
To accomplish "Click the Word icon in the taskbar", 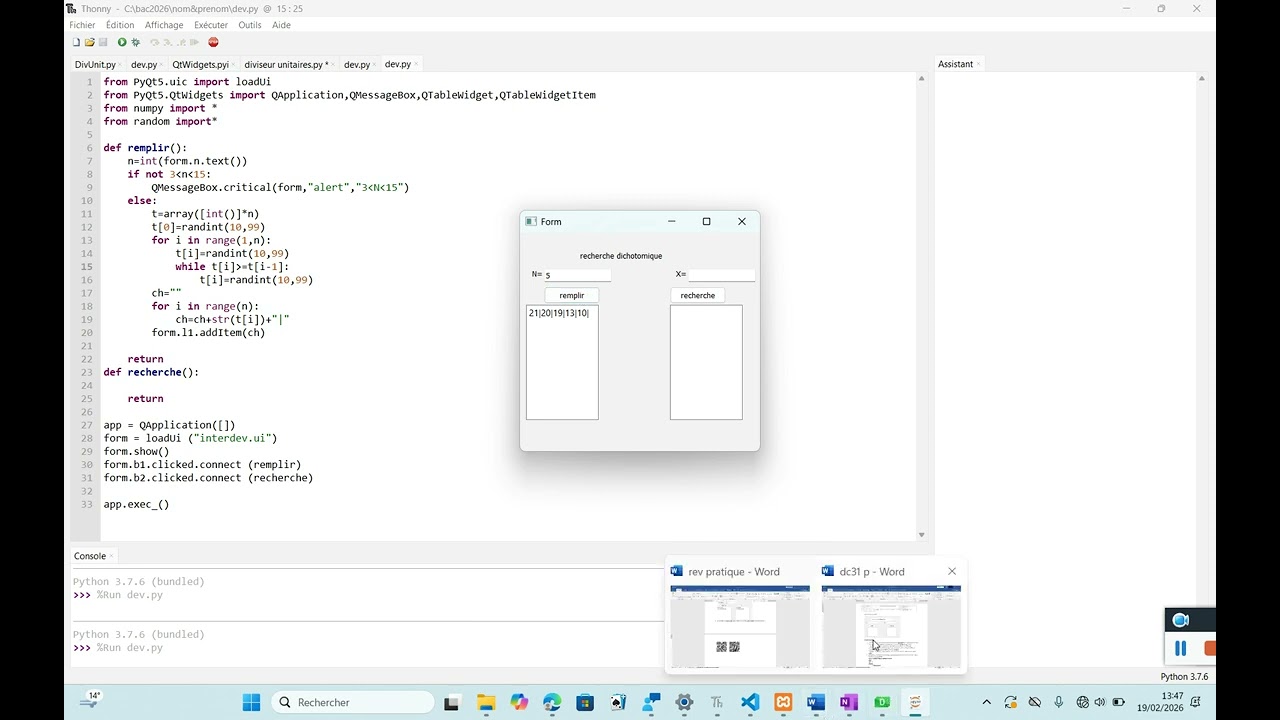I will click(x=816, y=702).
